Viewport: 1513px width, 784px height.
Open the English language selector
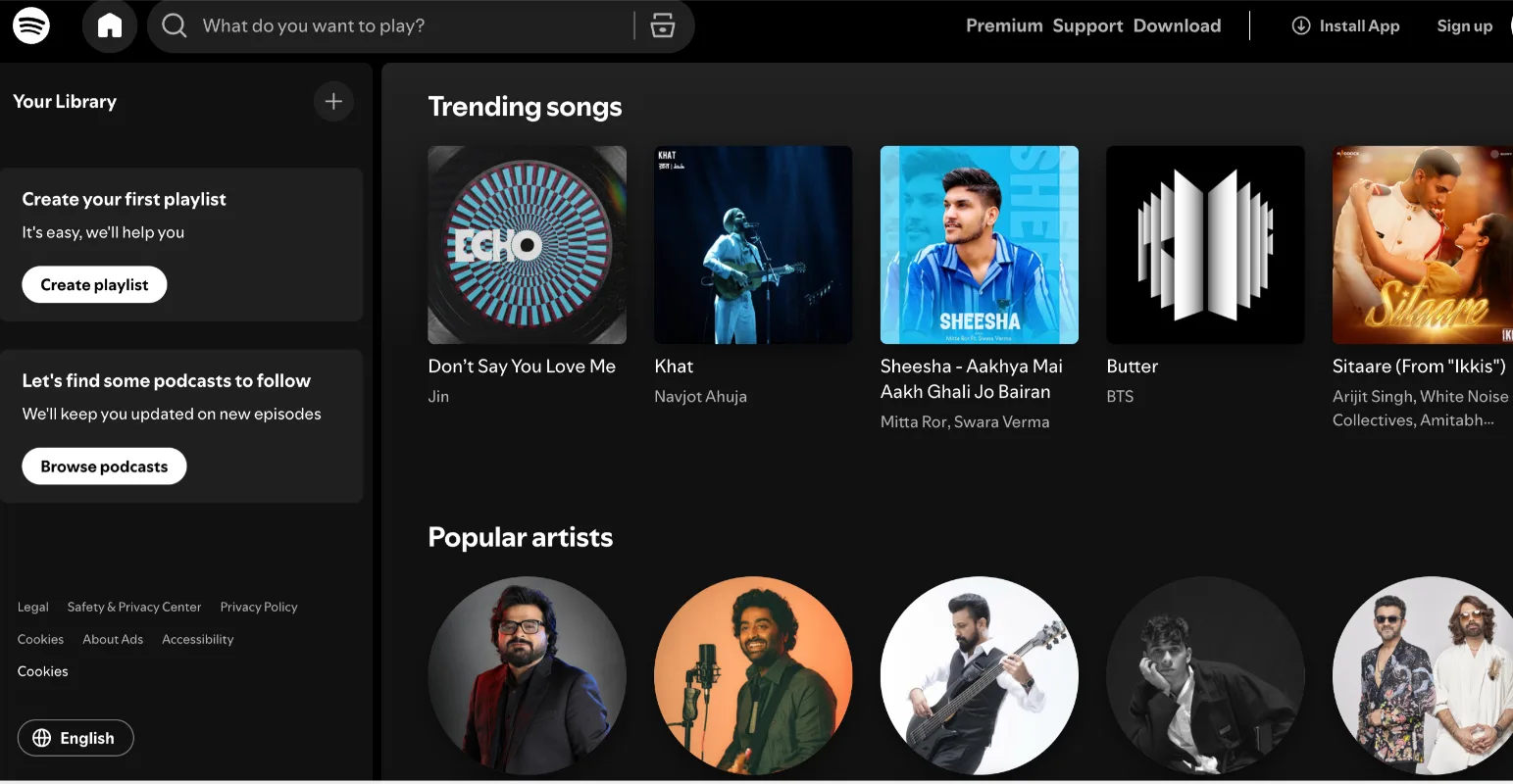pyautogui.click(x=76, y=738)
